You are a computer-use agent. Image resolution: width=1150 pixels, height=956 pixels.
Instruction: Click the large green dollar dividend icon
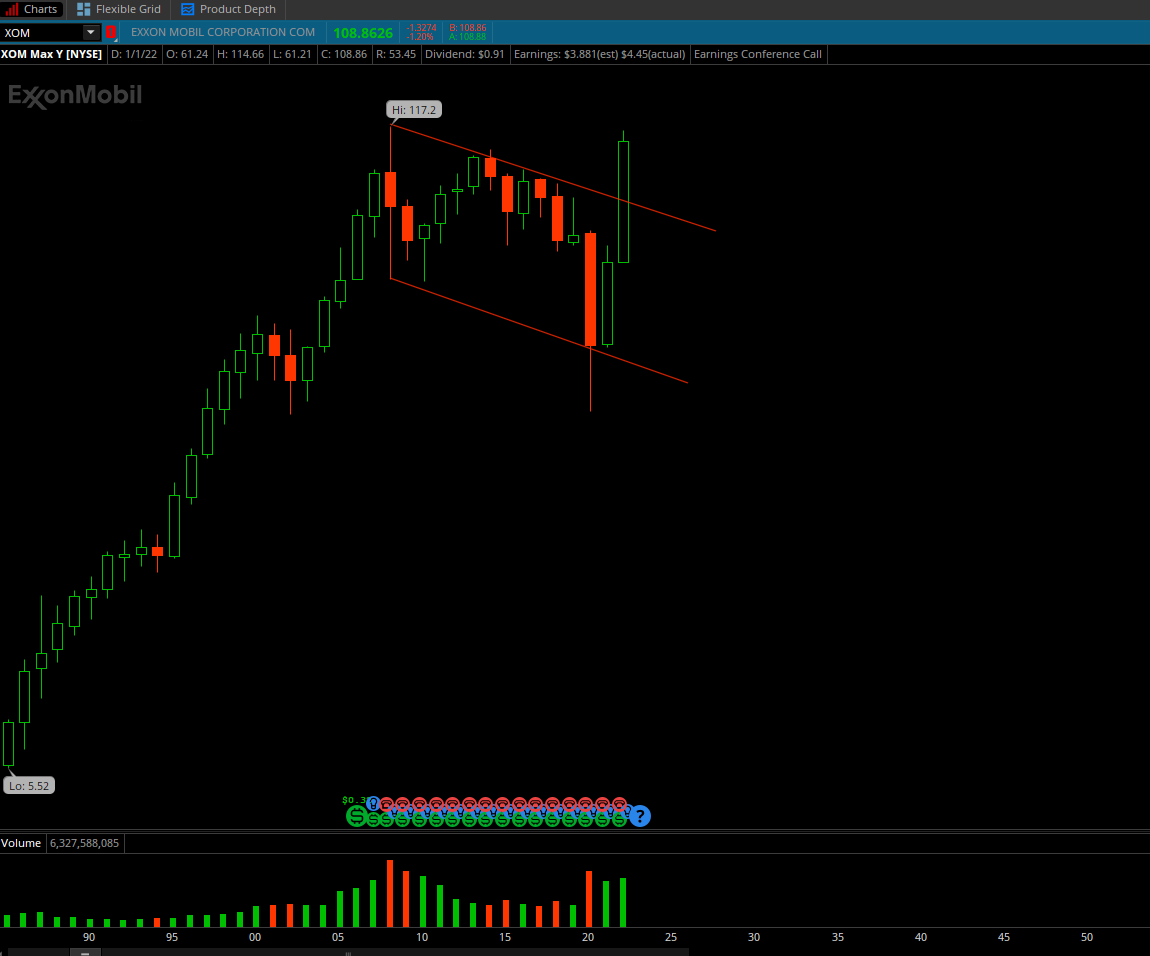point(356,816)
